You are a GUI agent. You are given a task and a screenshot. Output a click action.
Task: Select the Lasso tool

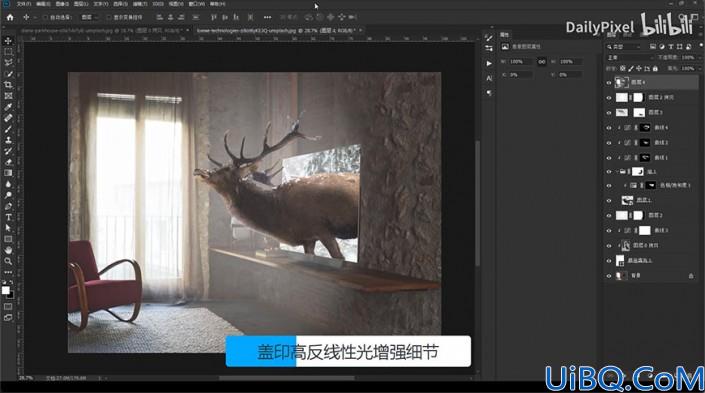tap(8, 63)
